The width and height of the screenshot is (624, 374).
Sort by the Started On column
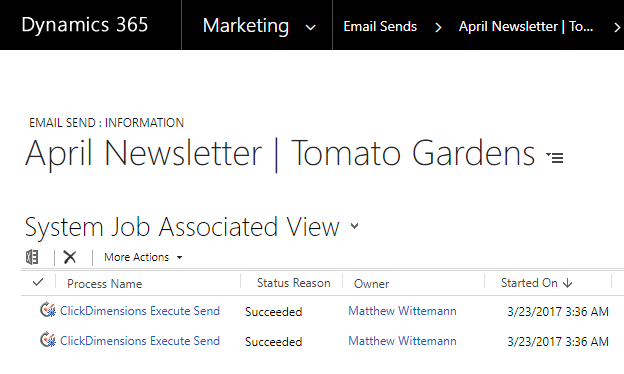pos(529,283)
